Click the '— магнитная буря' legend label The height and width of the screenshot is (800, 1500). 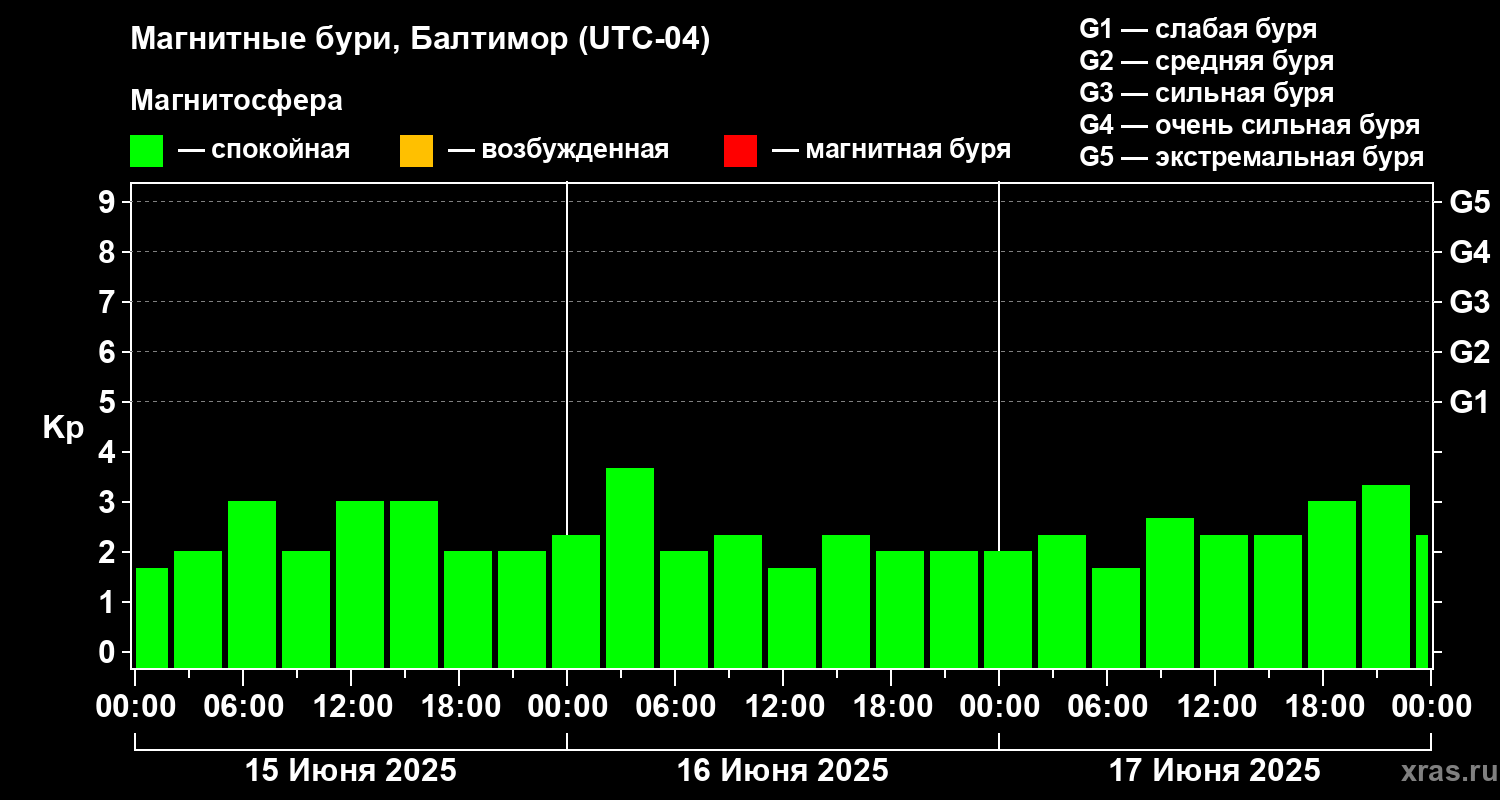point(892,150)
